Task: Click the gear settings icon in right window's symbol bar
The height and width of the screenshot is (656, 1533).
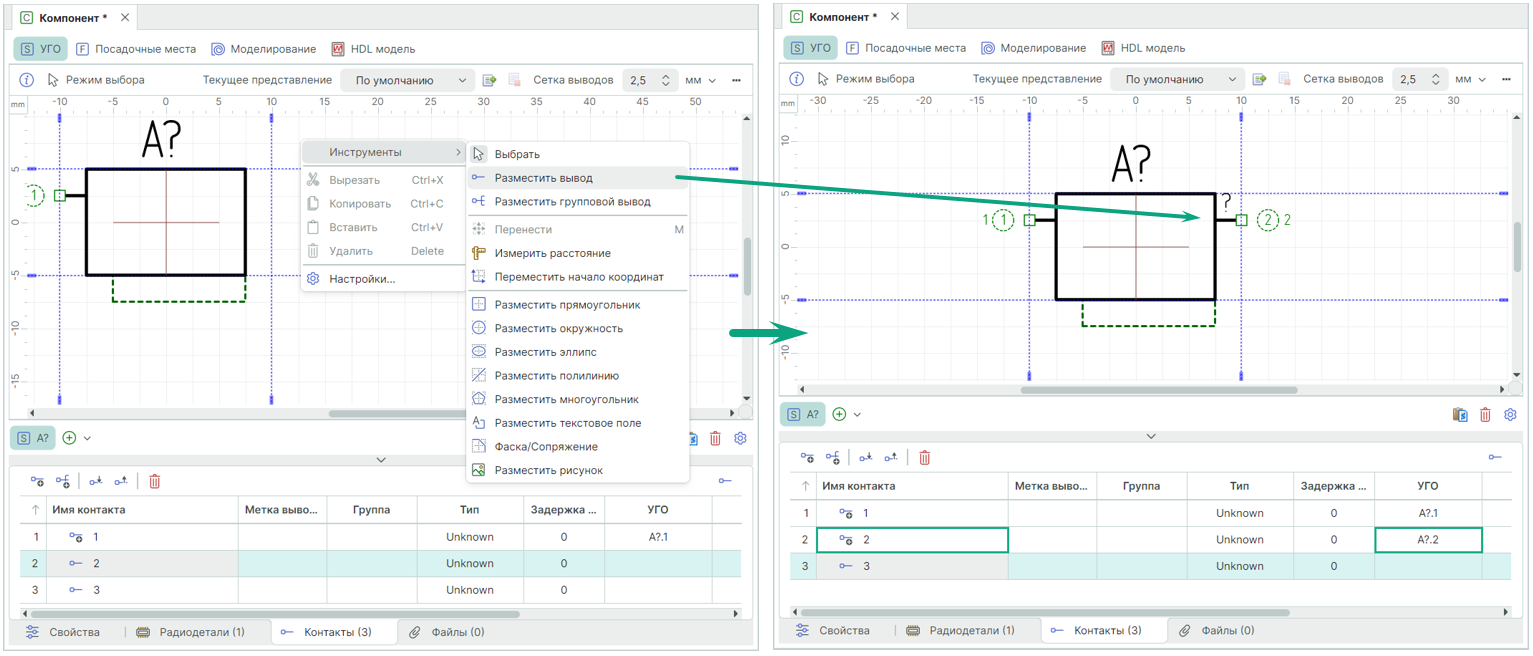Action: point(1510,414)
